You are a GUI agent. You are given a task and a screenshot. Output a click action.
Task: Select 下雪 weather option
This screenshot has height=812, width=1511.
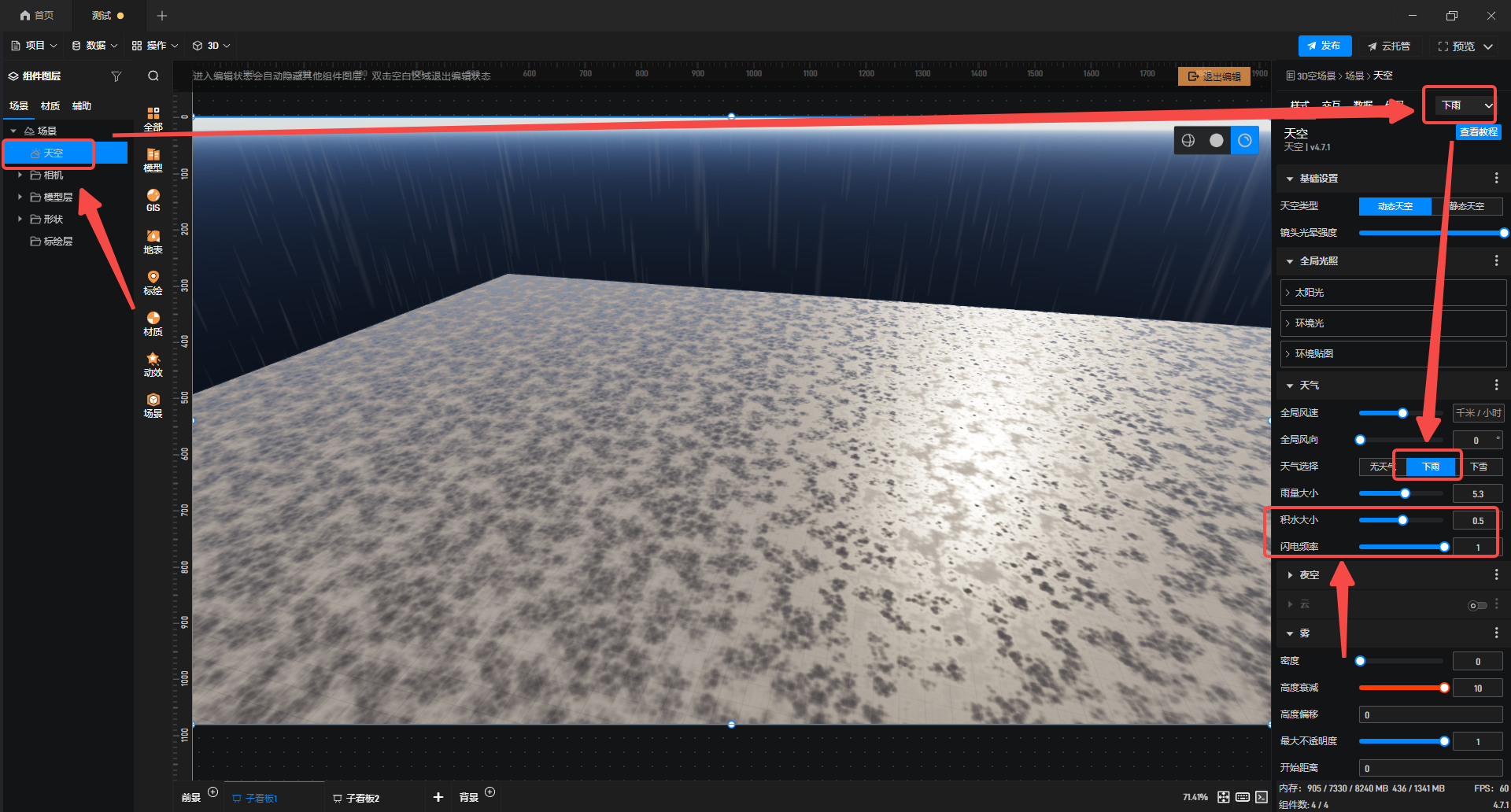pos(1479,467)
